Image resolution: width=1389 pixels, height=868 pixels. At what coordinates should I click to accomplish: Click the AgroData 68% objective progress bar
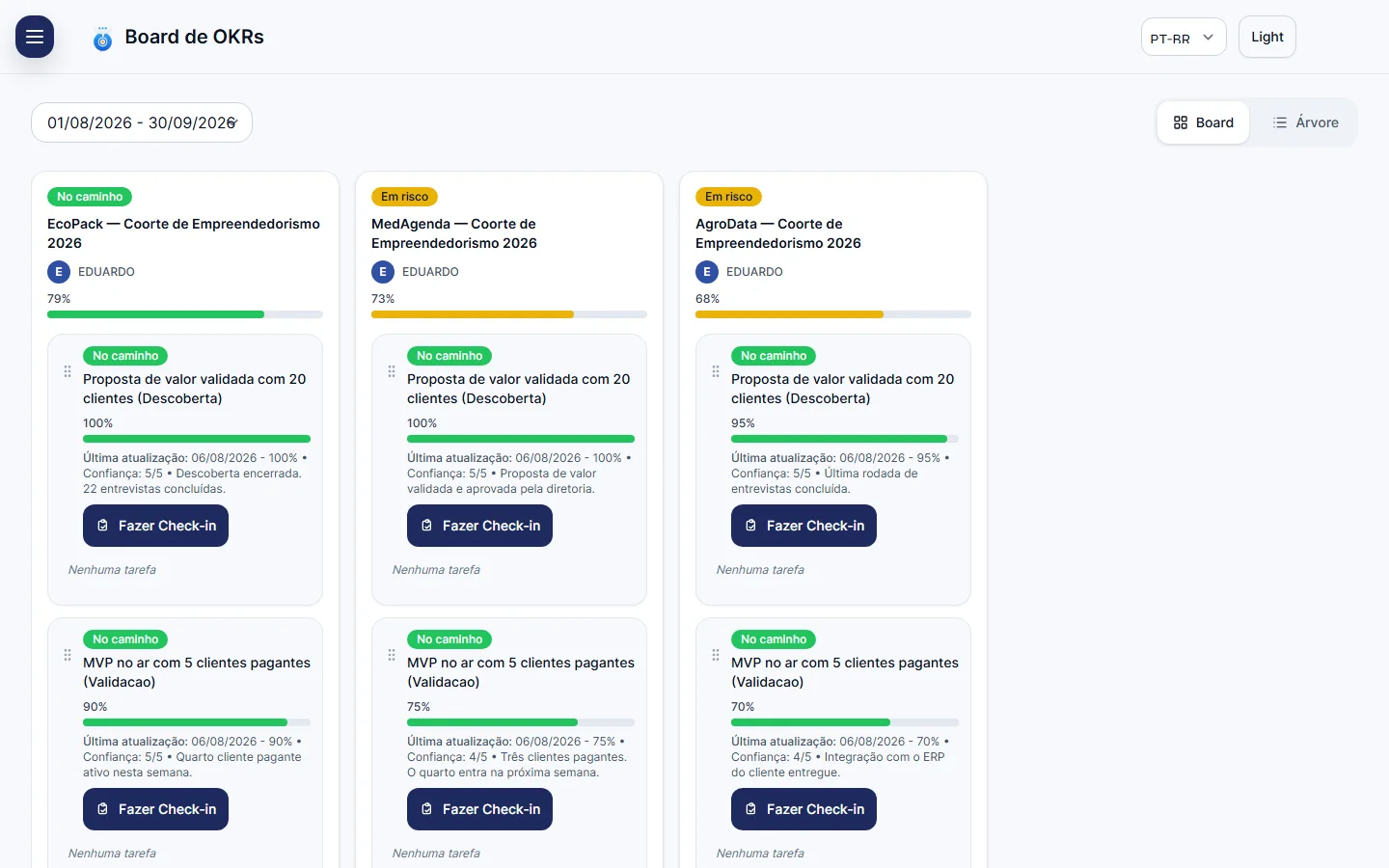click(x=833, y=314)
